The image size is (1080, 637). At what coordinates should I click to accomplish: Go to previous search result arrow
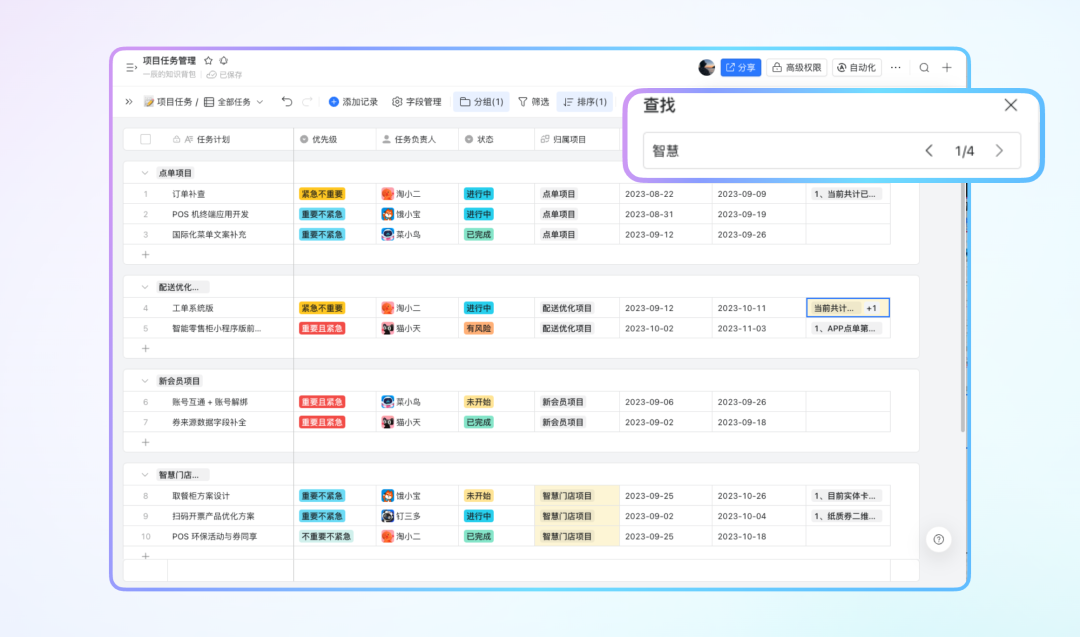929,151
